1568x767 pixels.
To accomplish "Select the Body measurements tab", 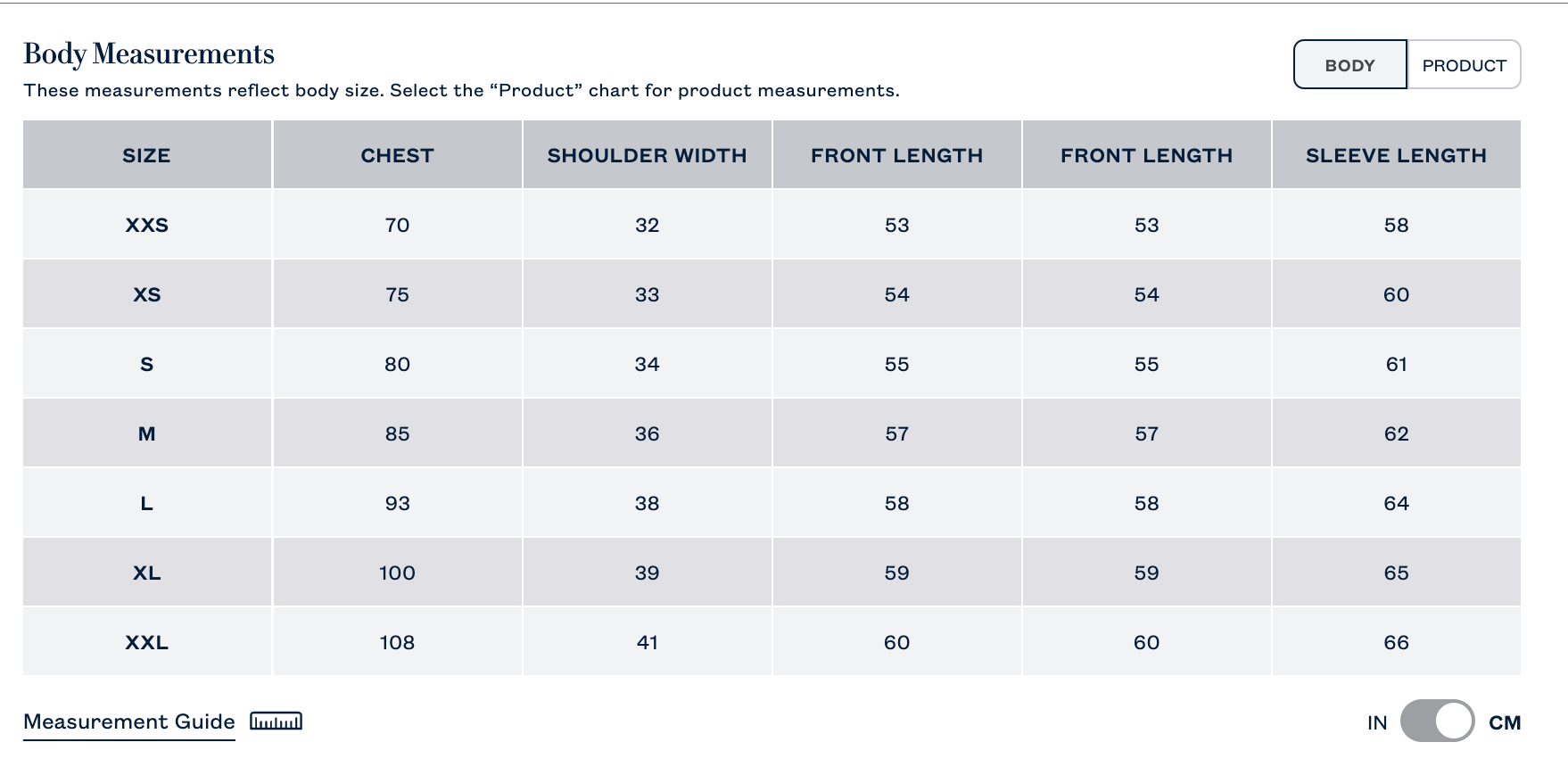I will (x=1349, y=65).
